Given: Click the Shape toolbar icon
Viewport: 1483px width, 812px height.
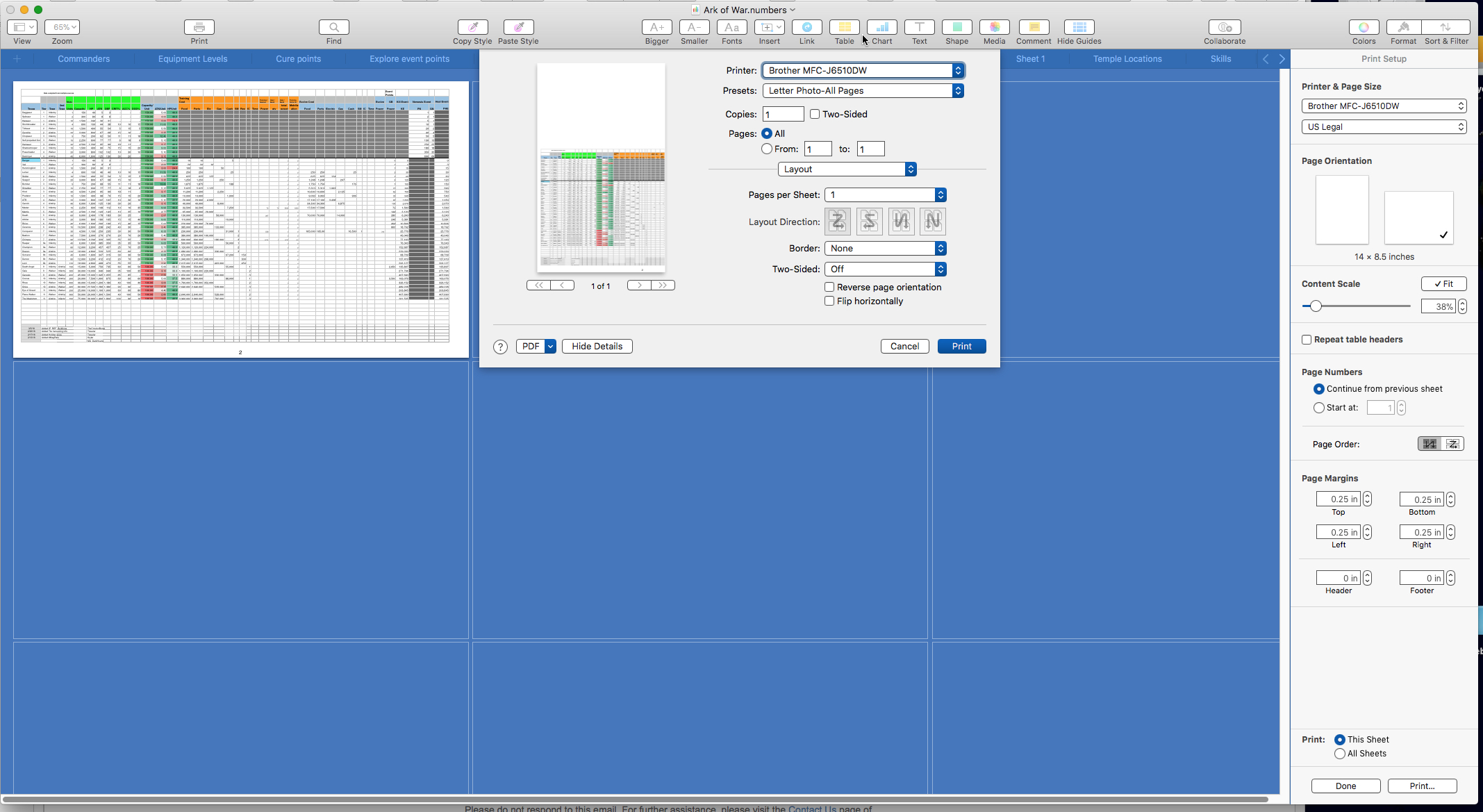Looking at the screenshot, I should tap(956, 28).
